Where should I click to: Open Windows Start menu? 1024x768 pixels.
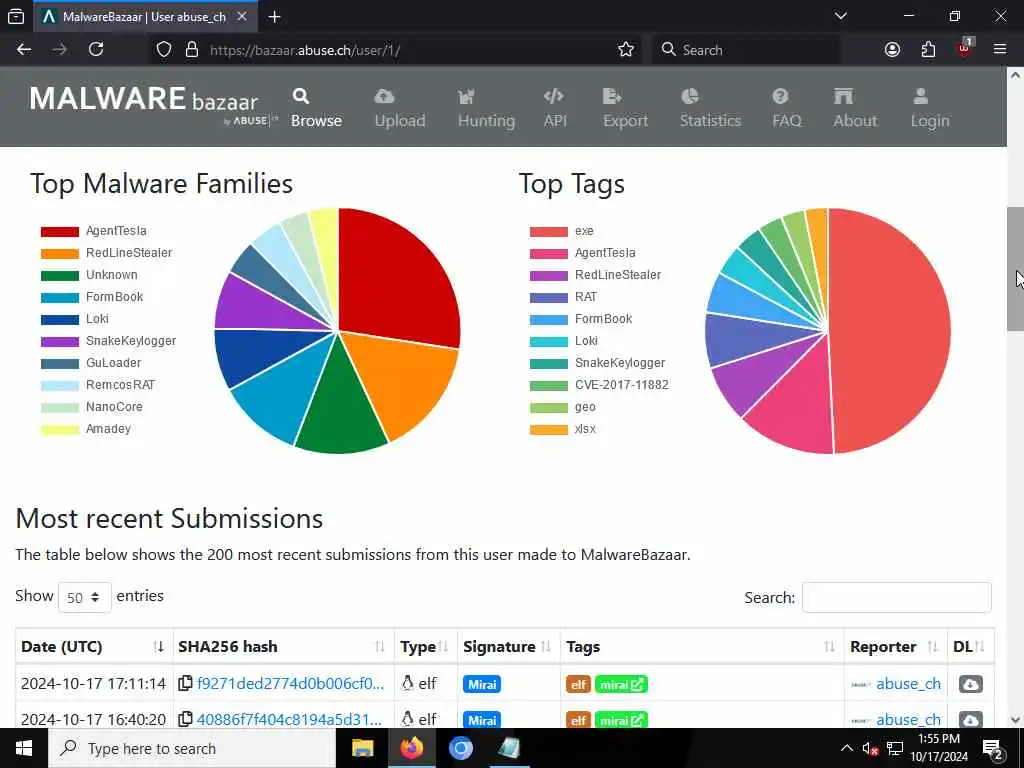click(x=24, y=748)
